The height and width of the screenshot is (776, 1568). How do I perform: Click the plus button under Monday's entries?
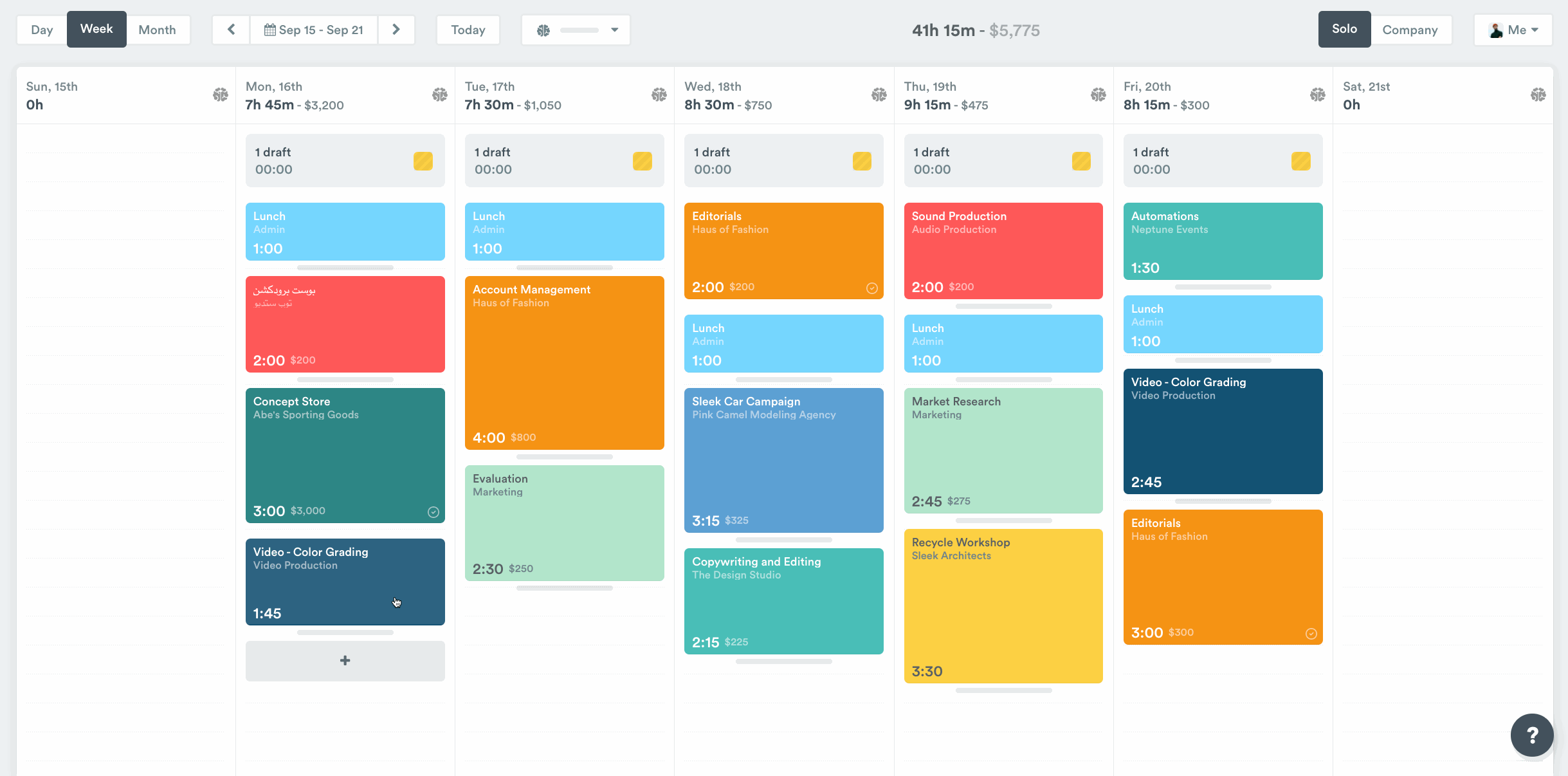click(x=345, y=660)
